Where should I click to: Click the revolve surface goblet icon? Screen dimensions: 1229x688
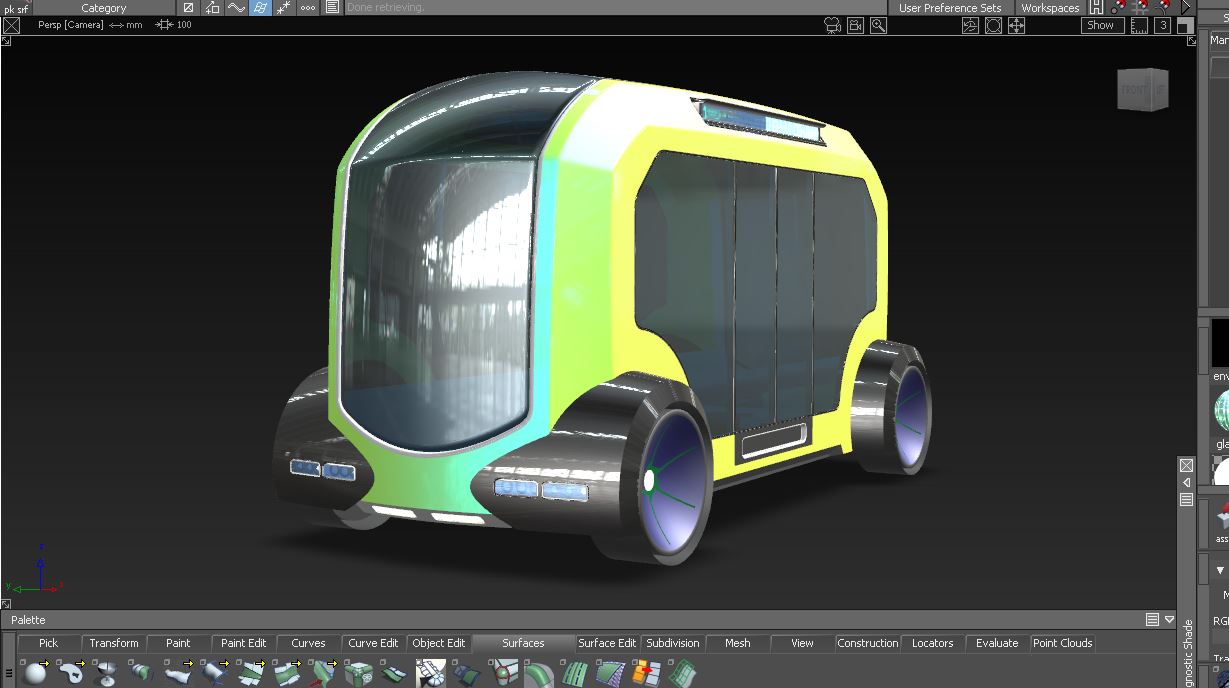click(x=107, y=673)
